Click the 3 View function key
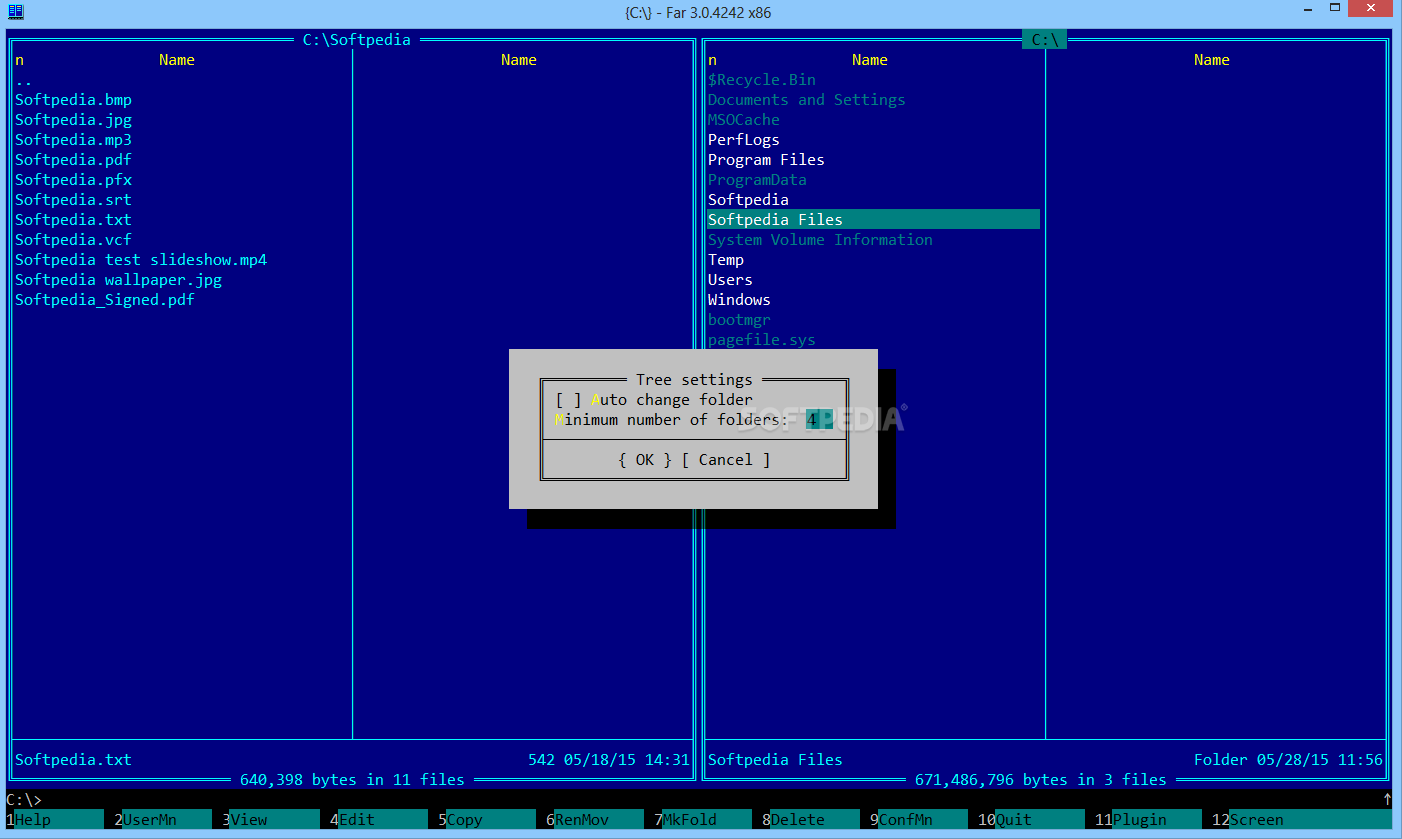 pos(270,820)
